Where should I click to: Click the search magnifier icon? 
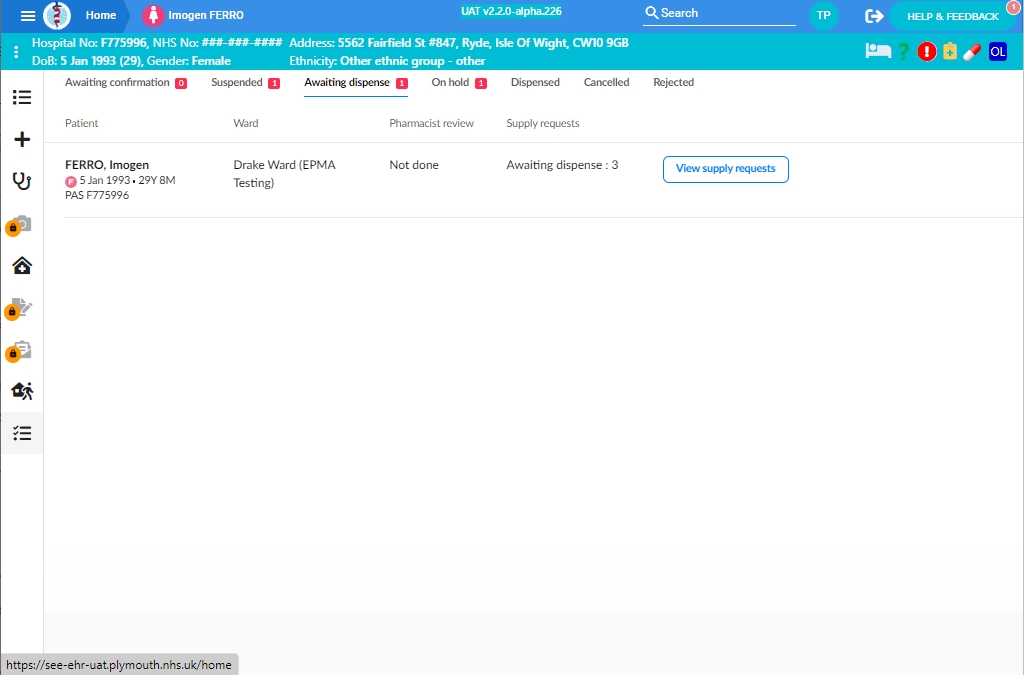coord(651,13)
